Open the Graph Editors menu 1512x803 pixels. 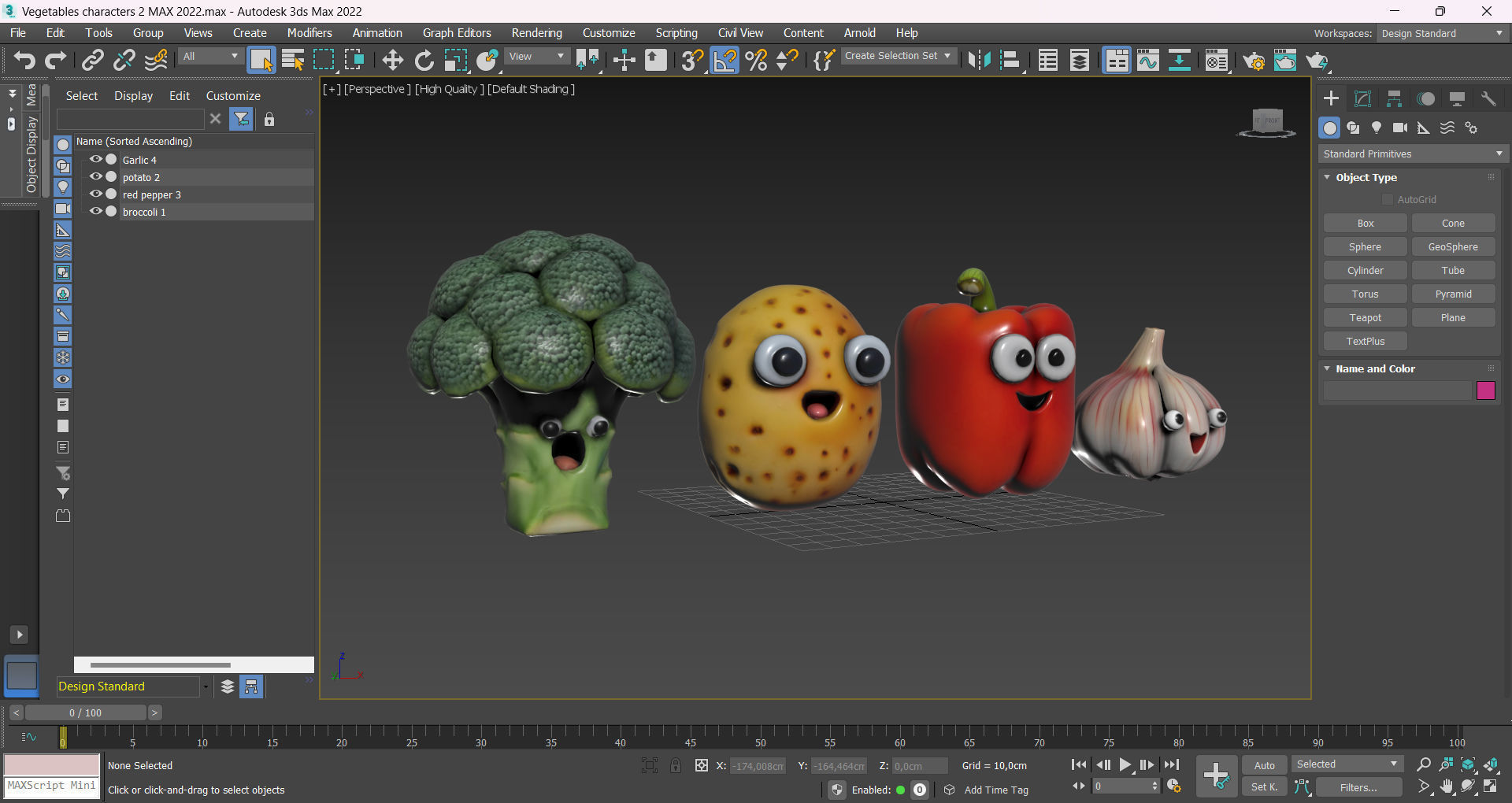pyautogui.click(x=457, y=33)
